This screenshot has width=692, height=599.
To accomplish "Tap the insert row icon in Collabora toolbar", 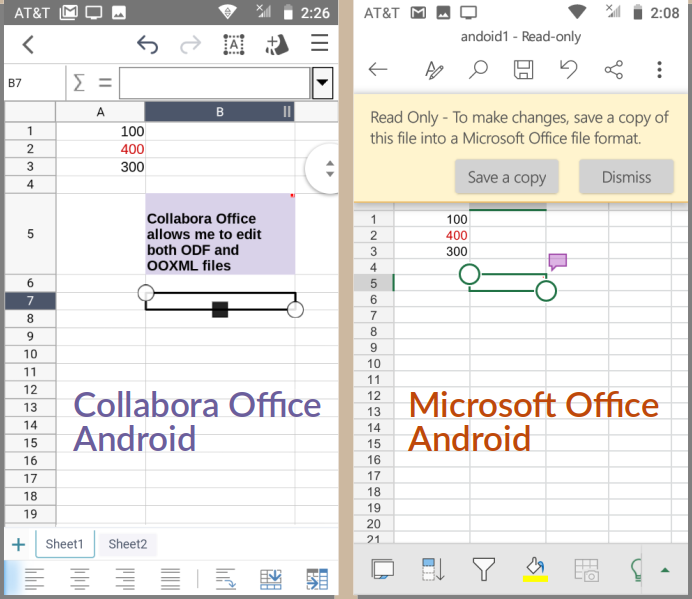I will coord(271,579).
